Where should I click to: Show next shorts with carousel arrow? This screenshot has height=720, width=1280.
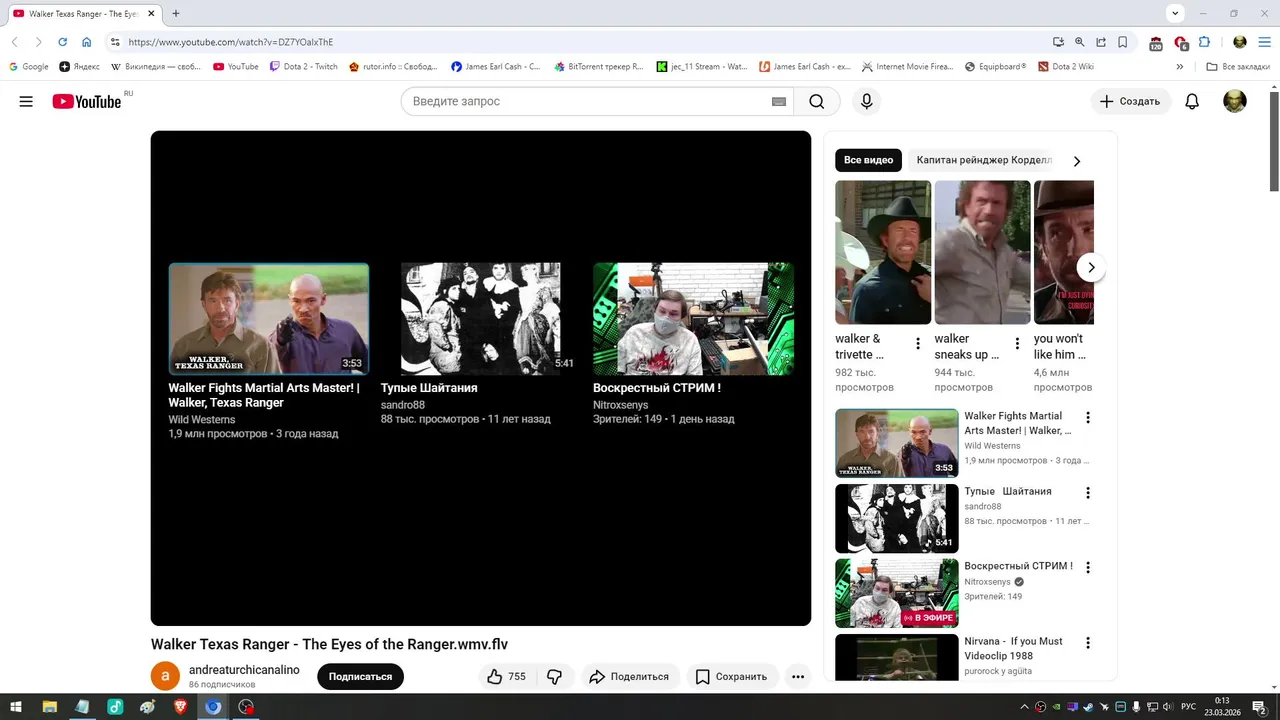pyautogui.click(x=1091, y=267)
